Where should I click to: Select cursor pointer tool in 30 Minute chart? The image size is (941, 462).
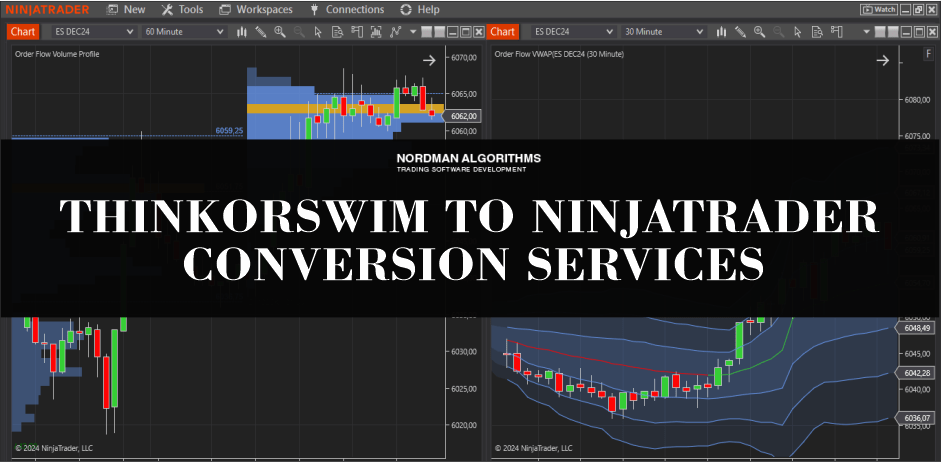point(798,32)
